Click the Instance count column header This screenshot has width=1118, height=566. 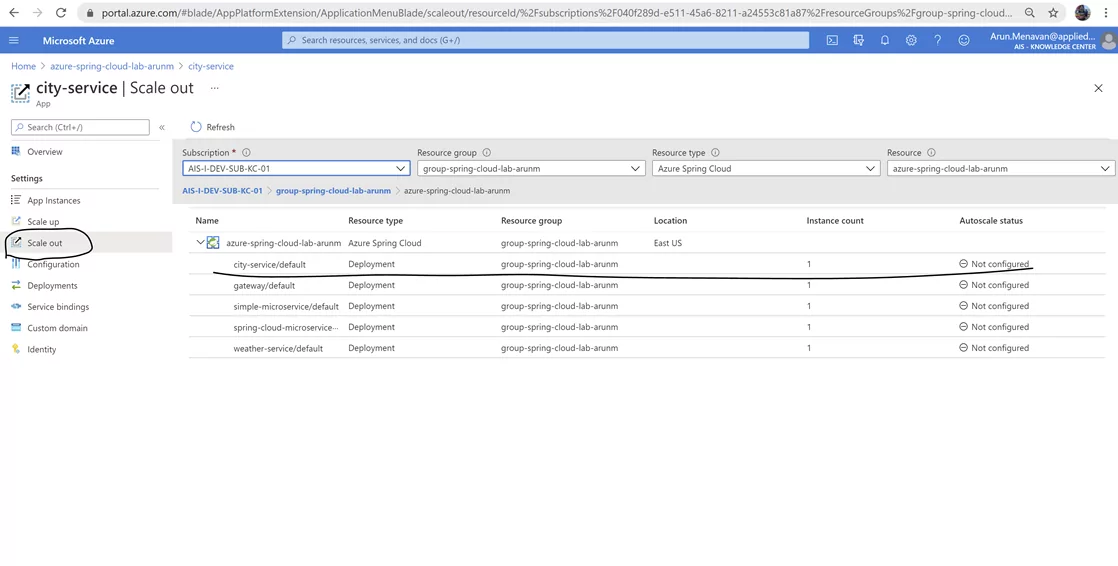[835, 221]
